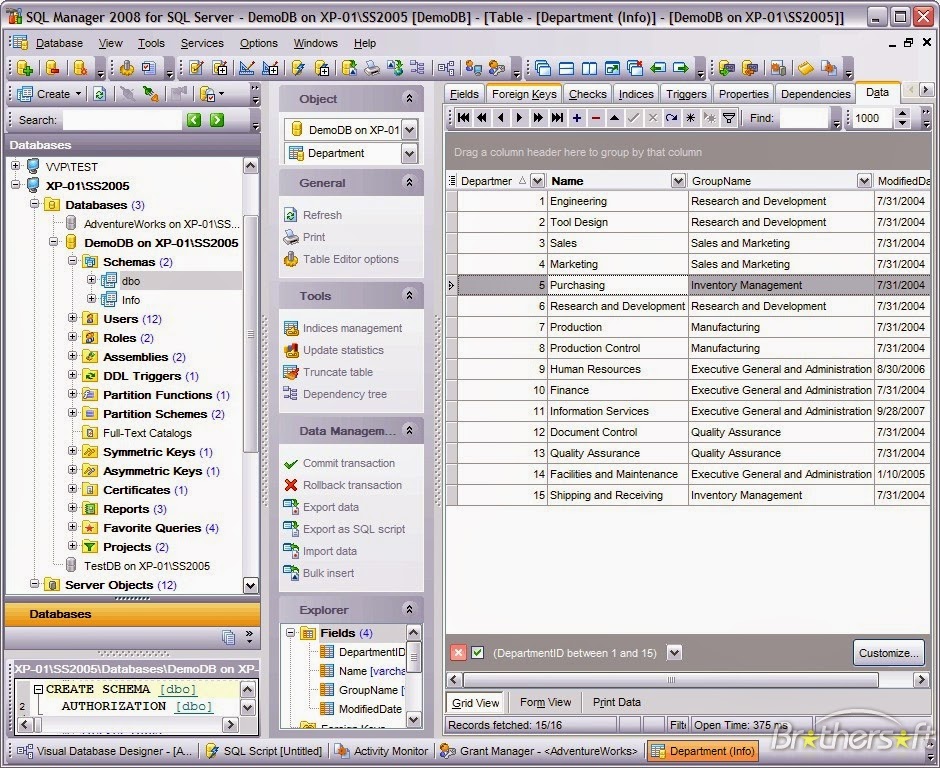Switch to the Dependencies tab
Image resolution: width=940 pixels, height=768 pixels.
pyautogui.click(x=815, y=94)
